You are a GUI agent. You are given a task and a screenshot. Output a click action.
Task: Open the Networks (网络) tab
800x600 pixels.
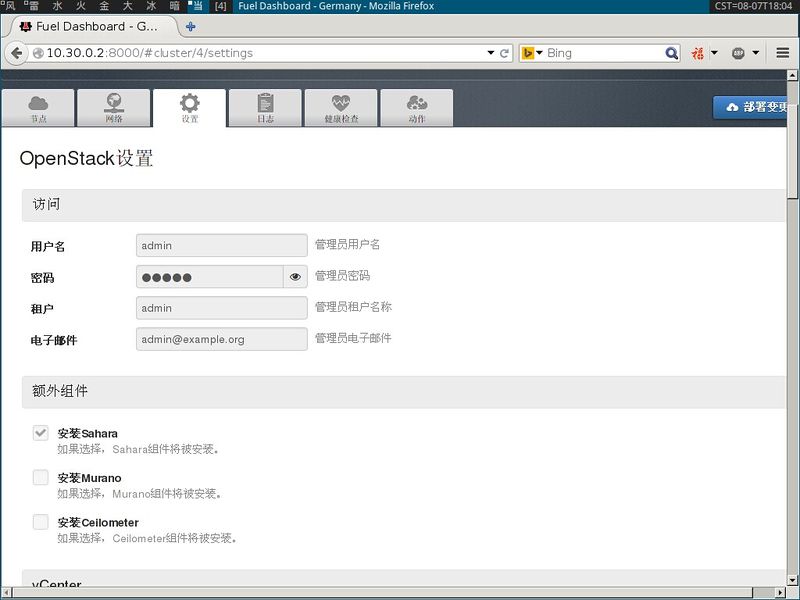coord(114,108)
